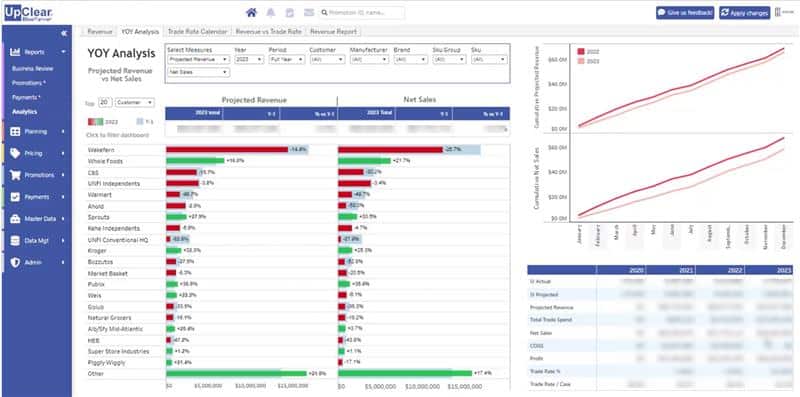Expand the Payments menu arrow

pyautogui.click(x=63, y=197)
